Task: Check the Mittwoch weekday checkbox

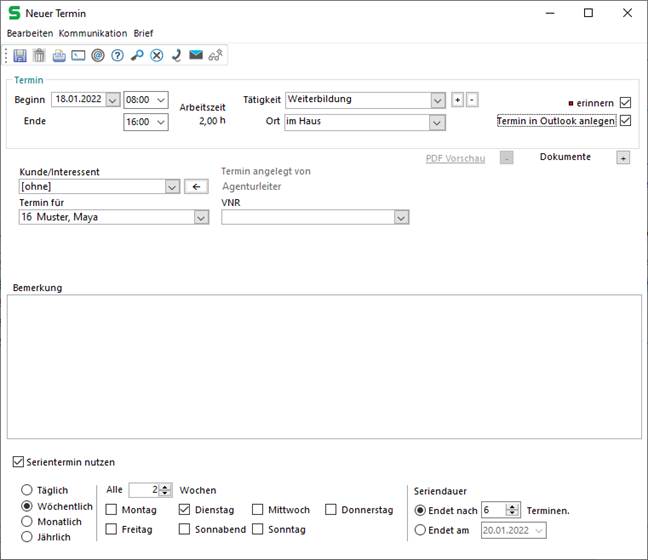Action: [259, 510]
